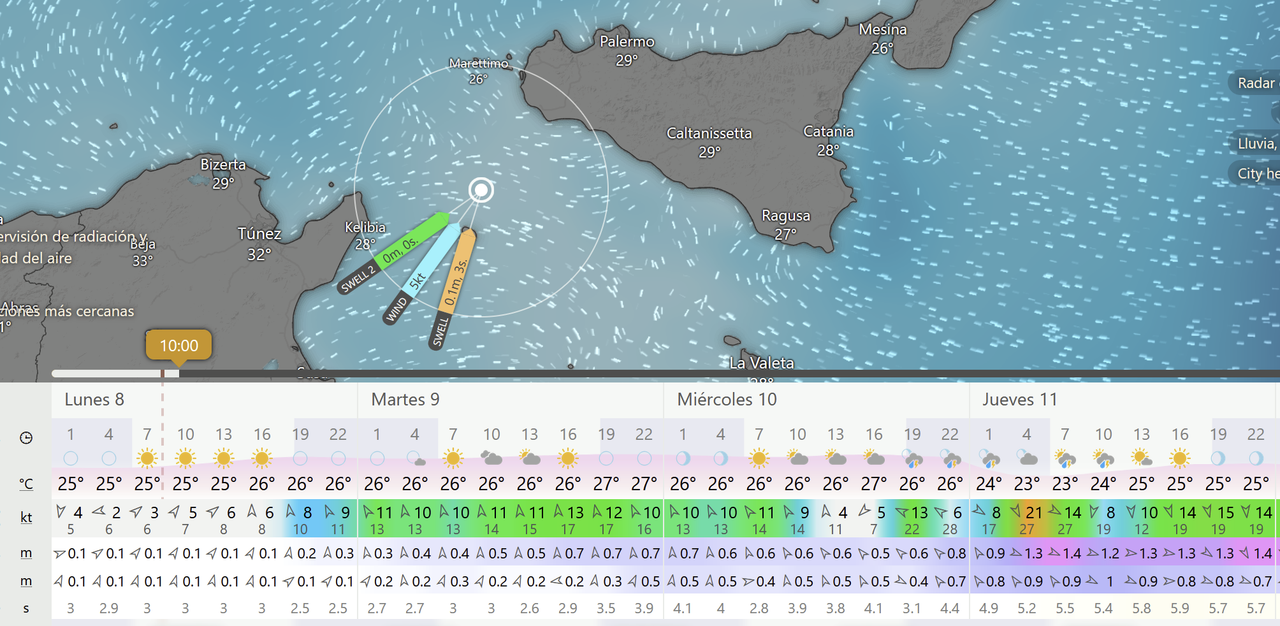Image resolution: width=1280 pixels, height=626 pixels.
Task: Select the Miércoles 10 day header
Action: click(727, 399)
